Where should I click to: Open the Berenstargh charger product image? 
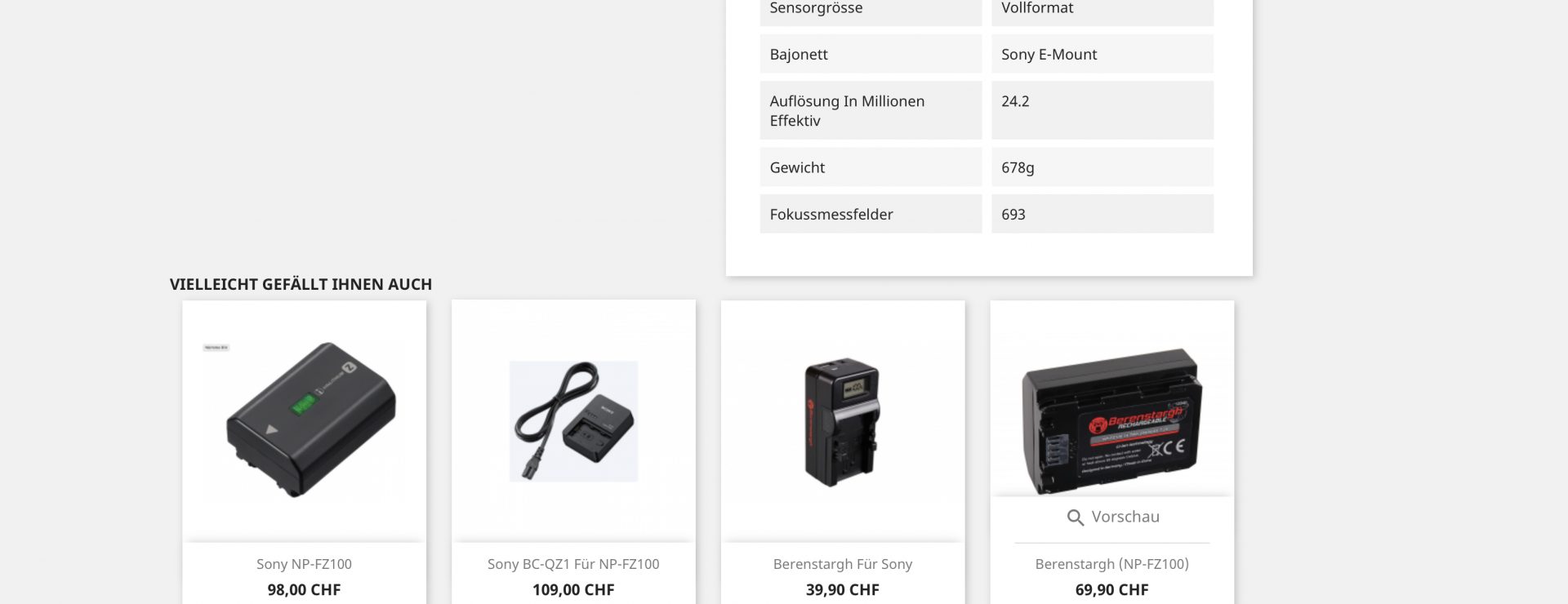point(843,421)
